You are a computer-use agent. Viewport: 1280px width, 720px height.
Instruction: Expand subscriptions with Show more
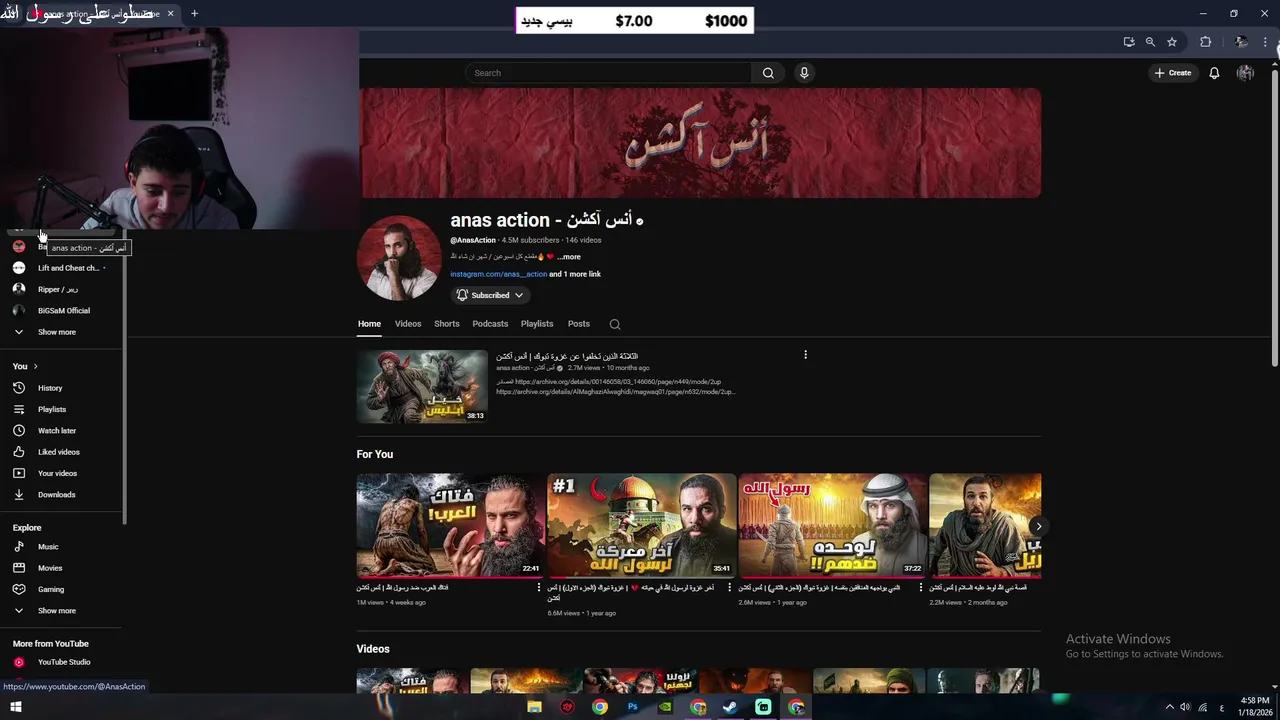(57, 332)
